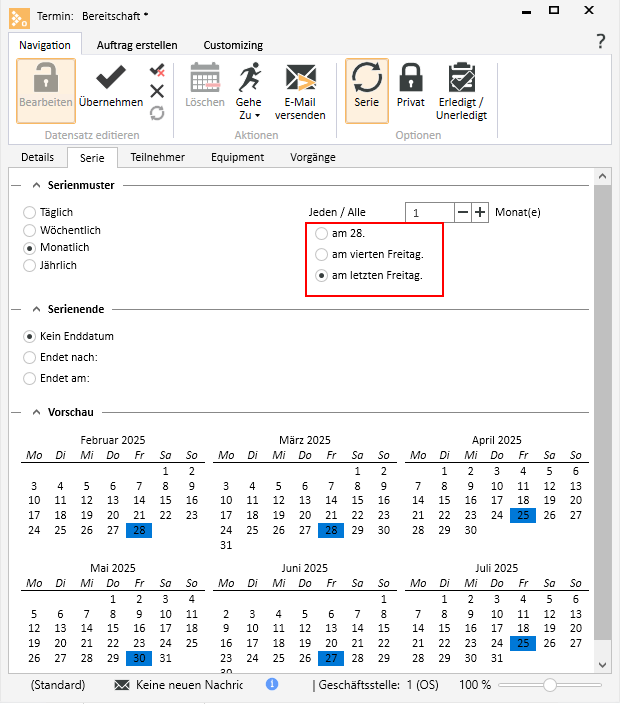Increase month interval with plus button
The width and height of the screenshot is (620, 704).
click(x=480, y=212)
